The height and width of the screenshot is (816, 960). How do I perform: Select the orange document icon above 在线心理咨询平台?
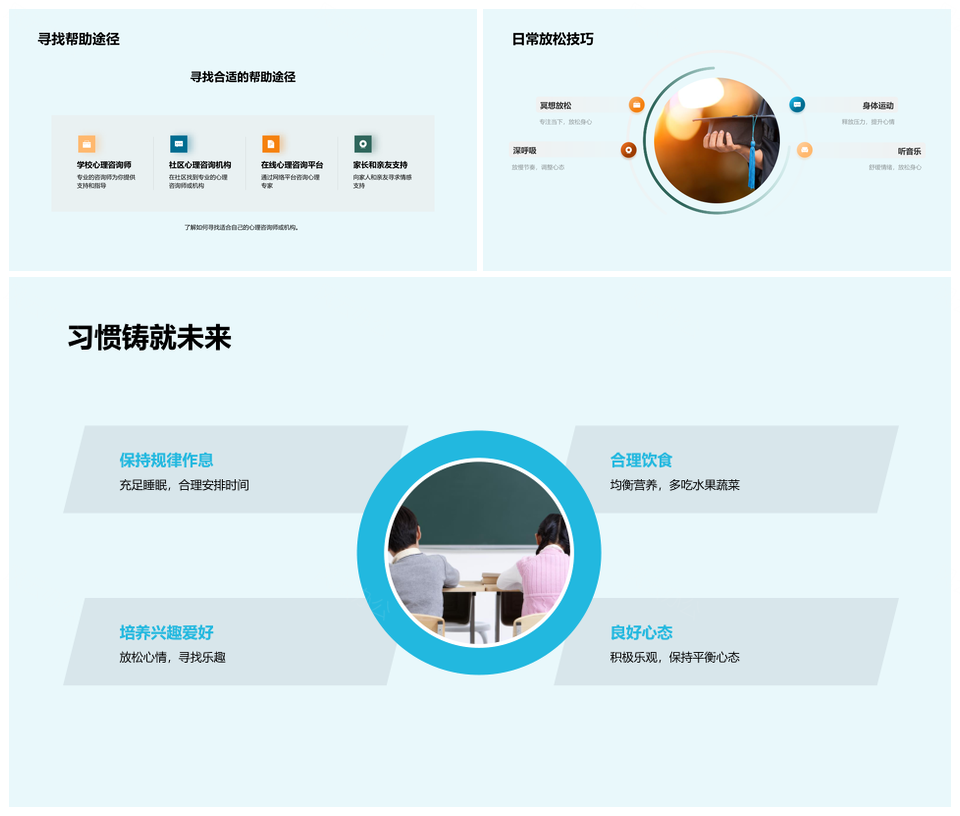[x=271, y=144]
